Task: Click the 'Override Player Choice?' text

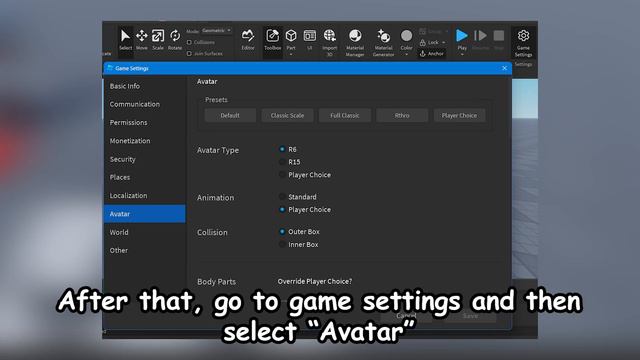Action: pos(315,281)
